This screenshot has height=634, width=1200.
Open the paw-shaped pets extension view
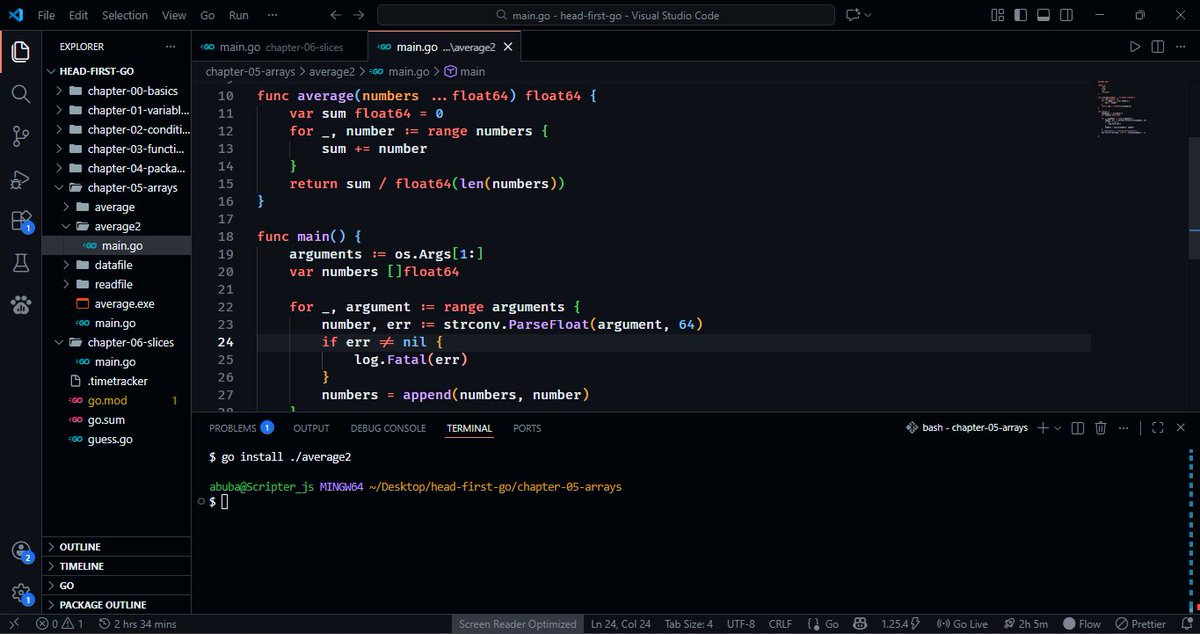[21, 305]
